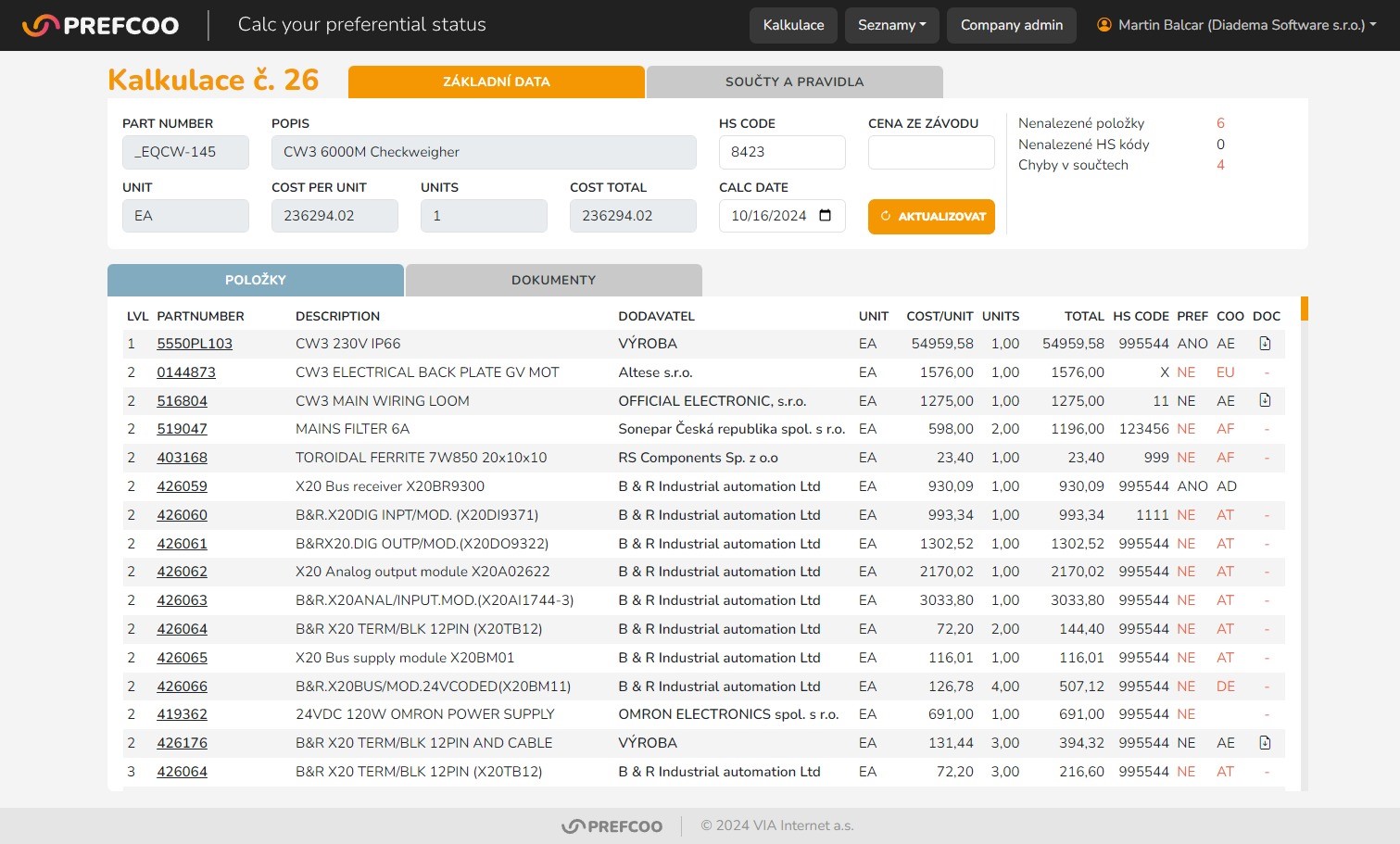Open document icon for row 5550PL103
The height and width of the screenshot is (844, 1400).
1265,344
